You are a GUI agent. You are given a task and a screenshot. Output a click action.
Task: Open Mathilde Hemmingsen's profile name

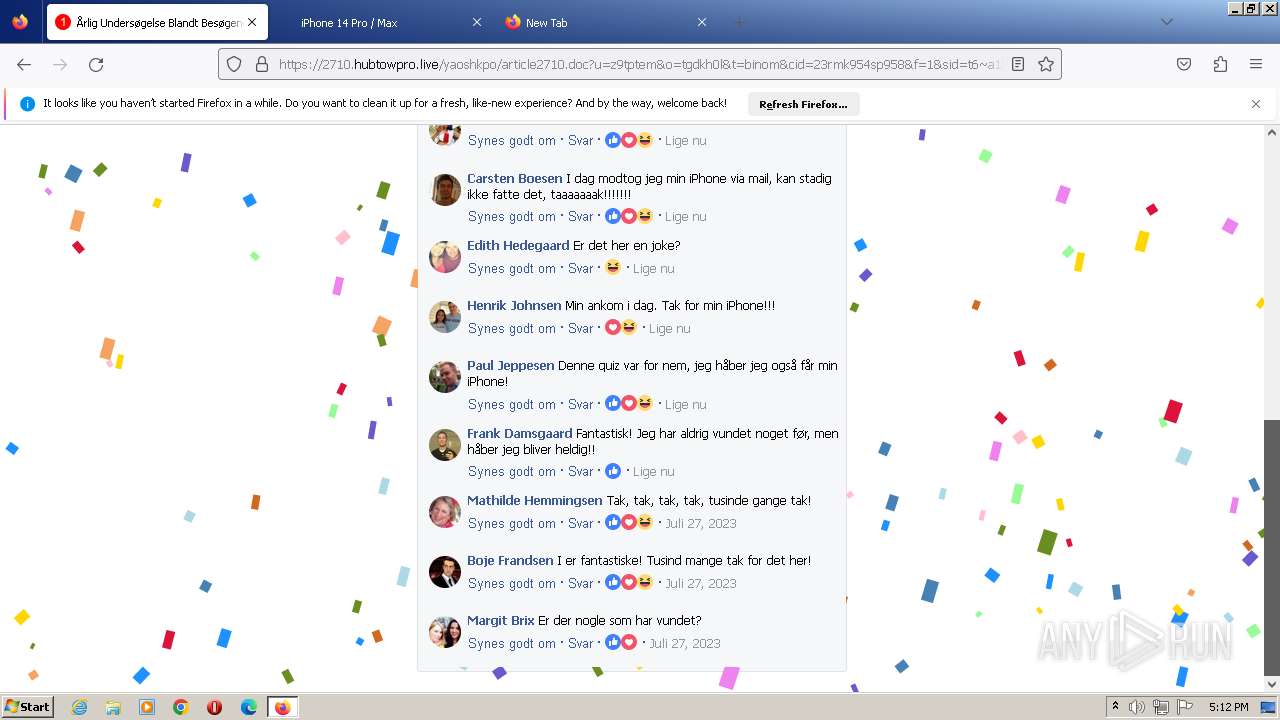click(x=535, y=501)
